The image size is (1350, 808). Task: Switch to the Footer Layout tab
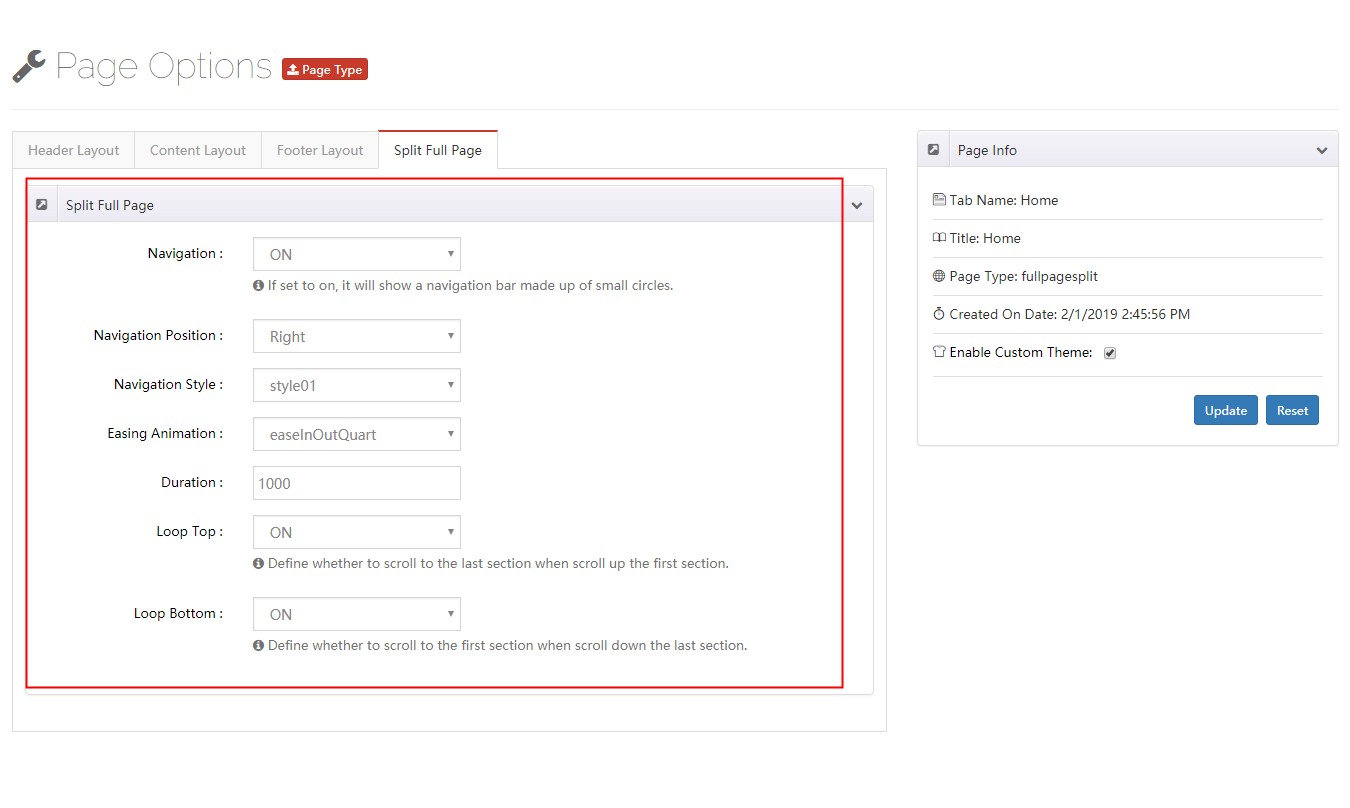click(x=320, y=150)
